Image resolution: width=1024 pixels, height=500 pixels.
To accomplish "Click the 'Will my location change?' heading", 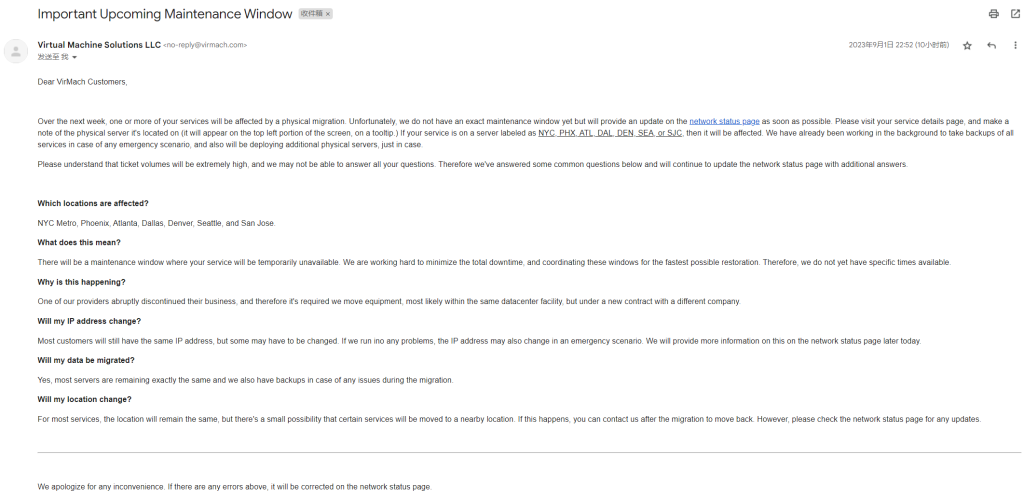I will 85,399.
